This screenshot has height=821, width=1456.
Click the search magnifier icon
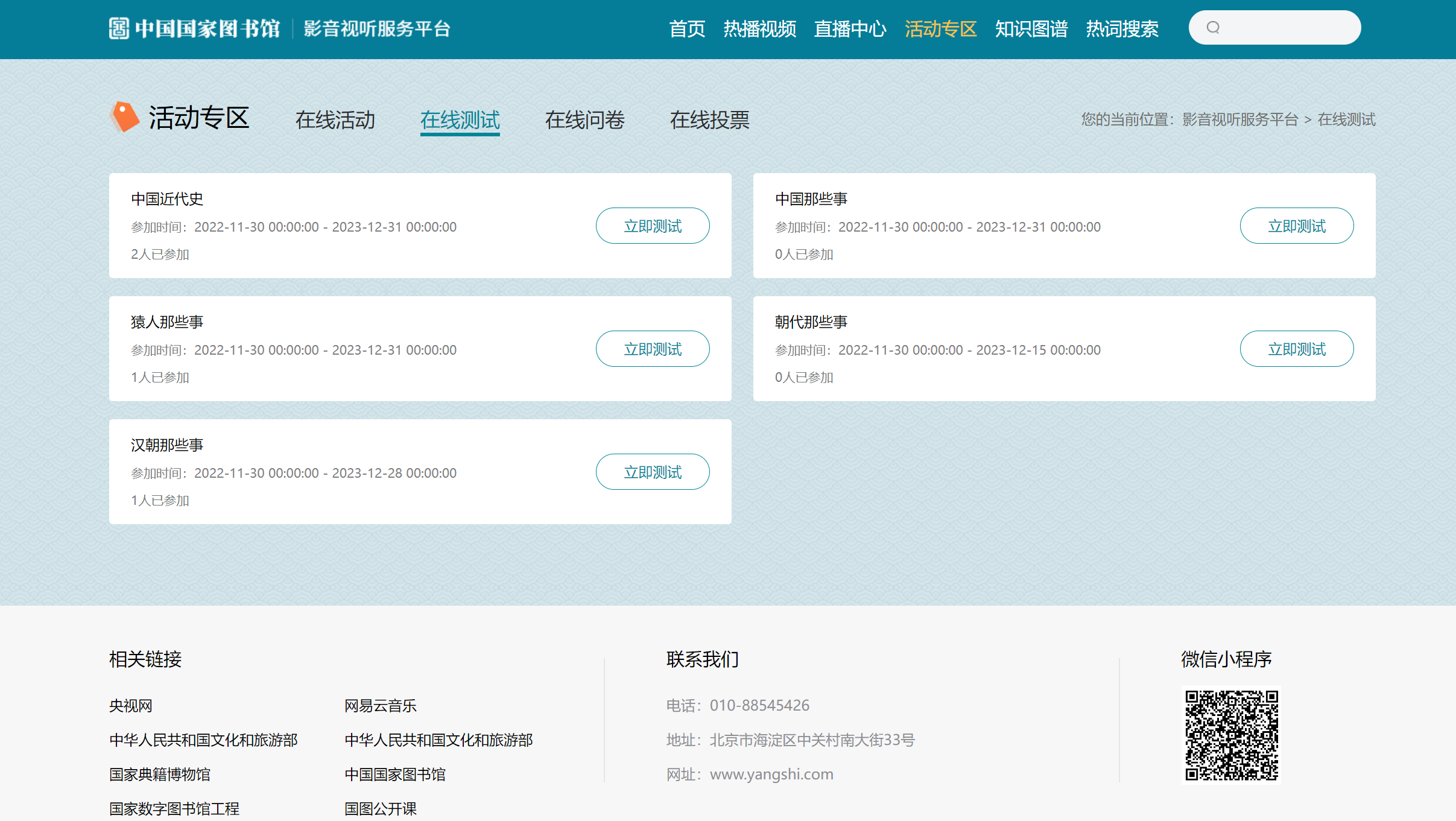(1213, 28)
